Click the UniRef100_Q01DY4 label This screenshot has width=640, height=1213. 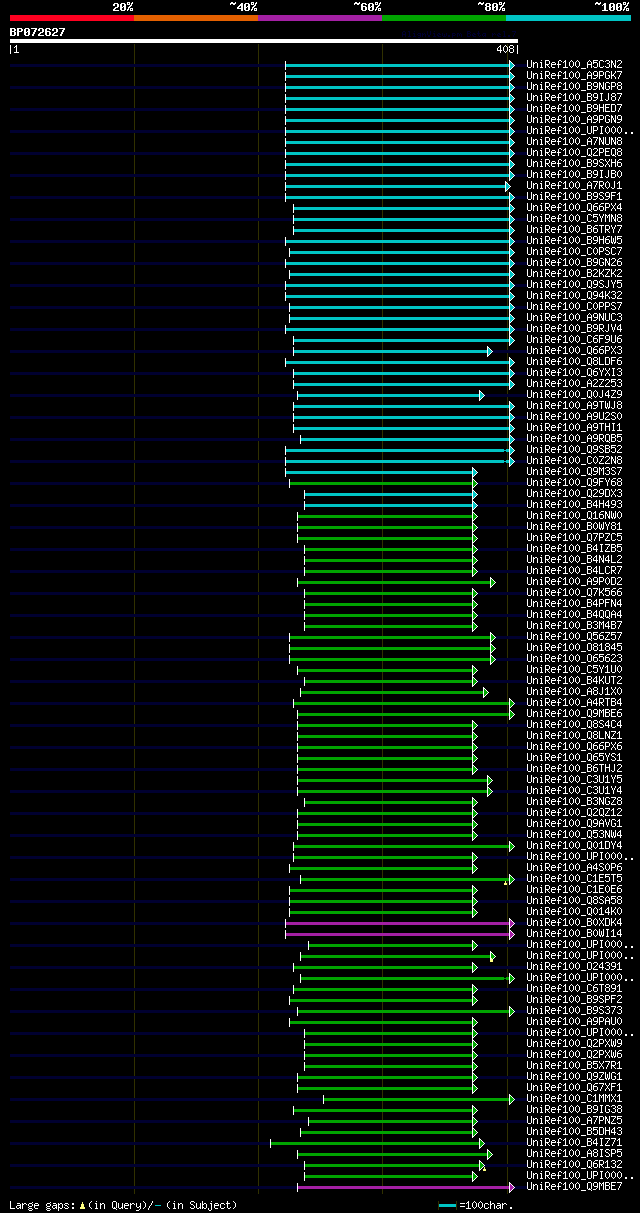(x=574, y=845)
